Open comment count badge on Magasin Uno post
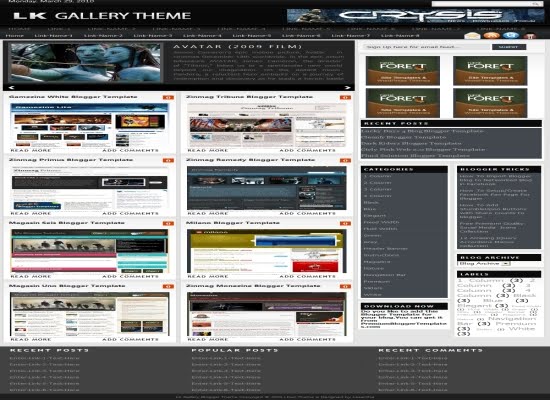The image size is (550, 400). [168, 286]
